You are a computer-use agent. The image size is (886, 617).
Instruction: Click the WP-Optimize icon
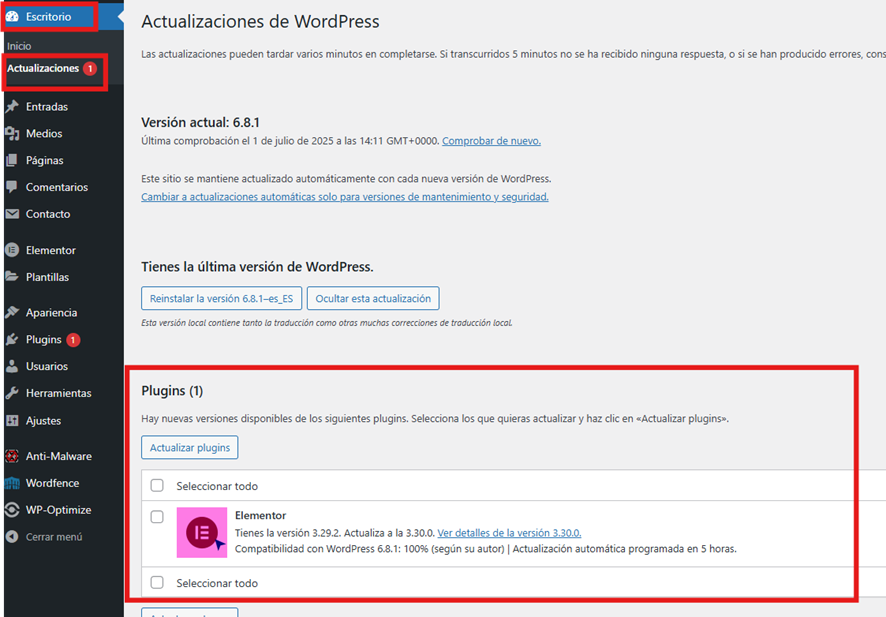point(12,510)
